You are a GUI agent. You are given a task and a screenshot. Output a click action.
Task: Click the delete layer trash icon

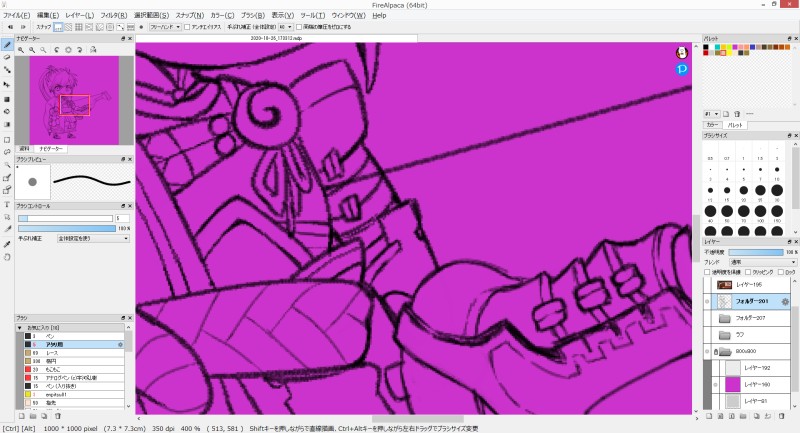coord(781,416)
